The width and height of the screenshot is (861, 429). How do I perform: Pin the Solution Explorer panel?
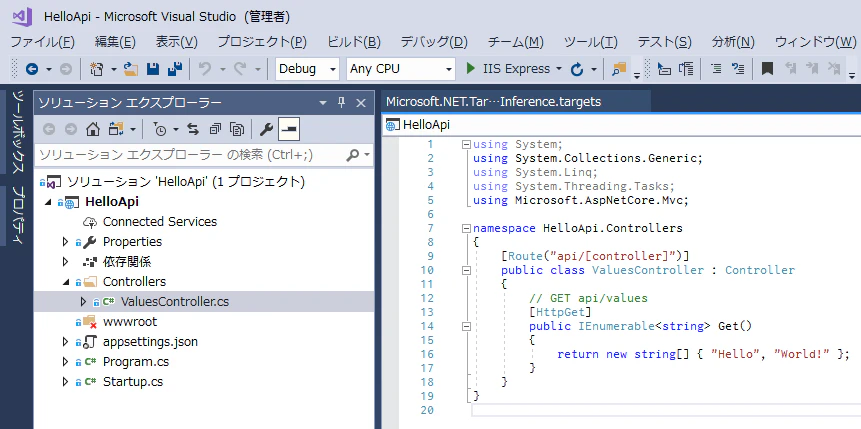pyautogui.click(x=341, y=102)
